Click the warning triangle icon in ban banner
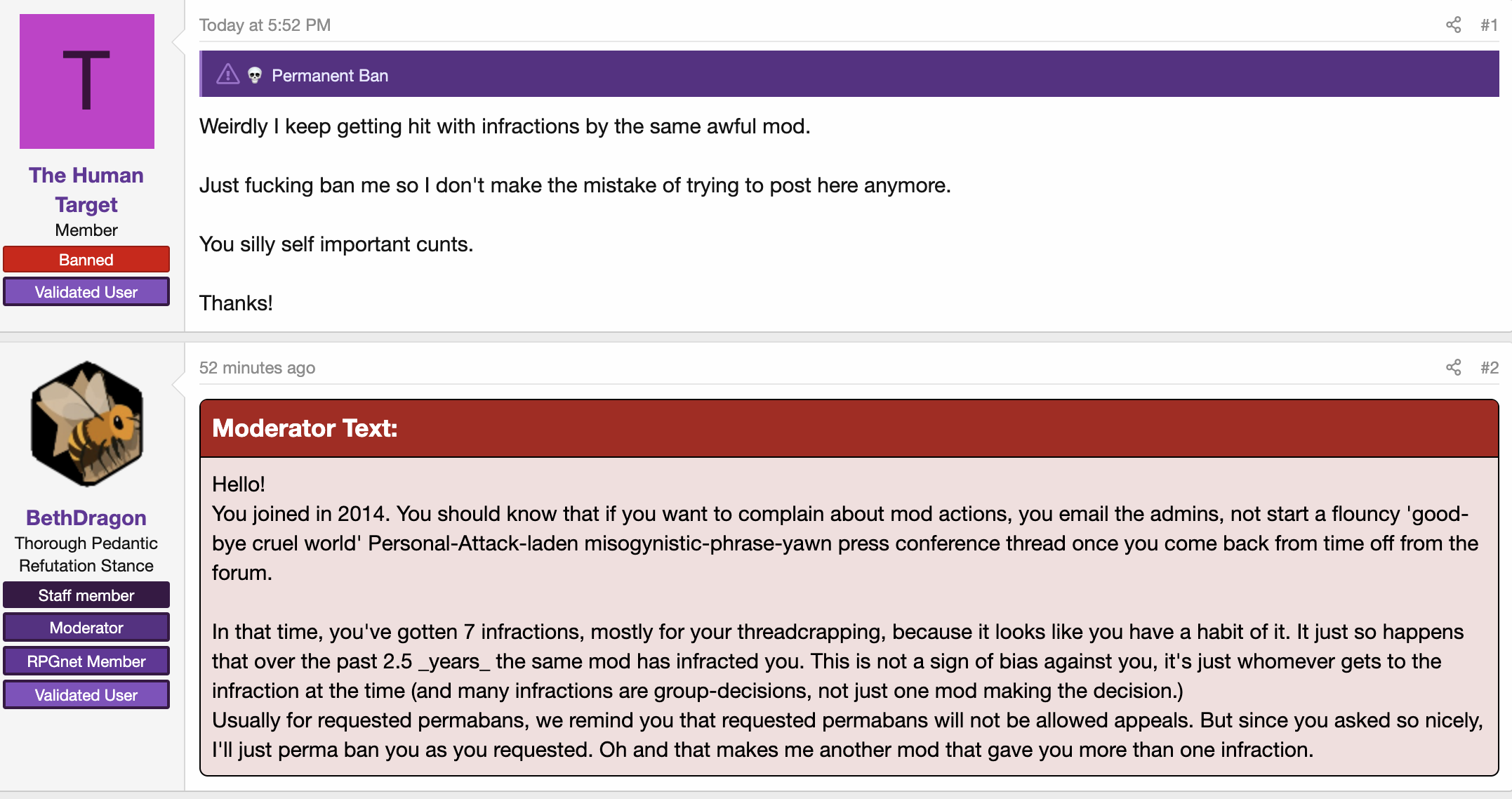This screenshot has width=1512, height=799. (x=227, y=74)
